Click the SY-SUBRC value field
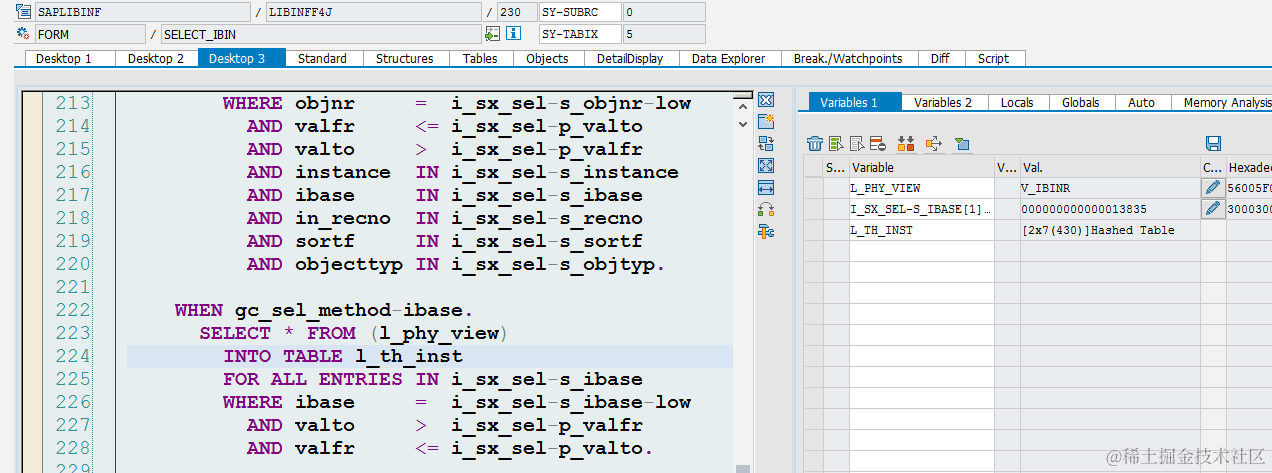Screen dimensions: 1272x473 [x=663, y=12]
